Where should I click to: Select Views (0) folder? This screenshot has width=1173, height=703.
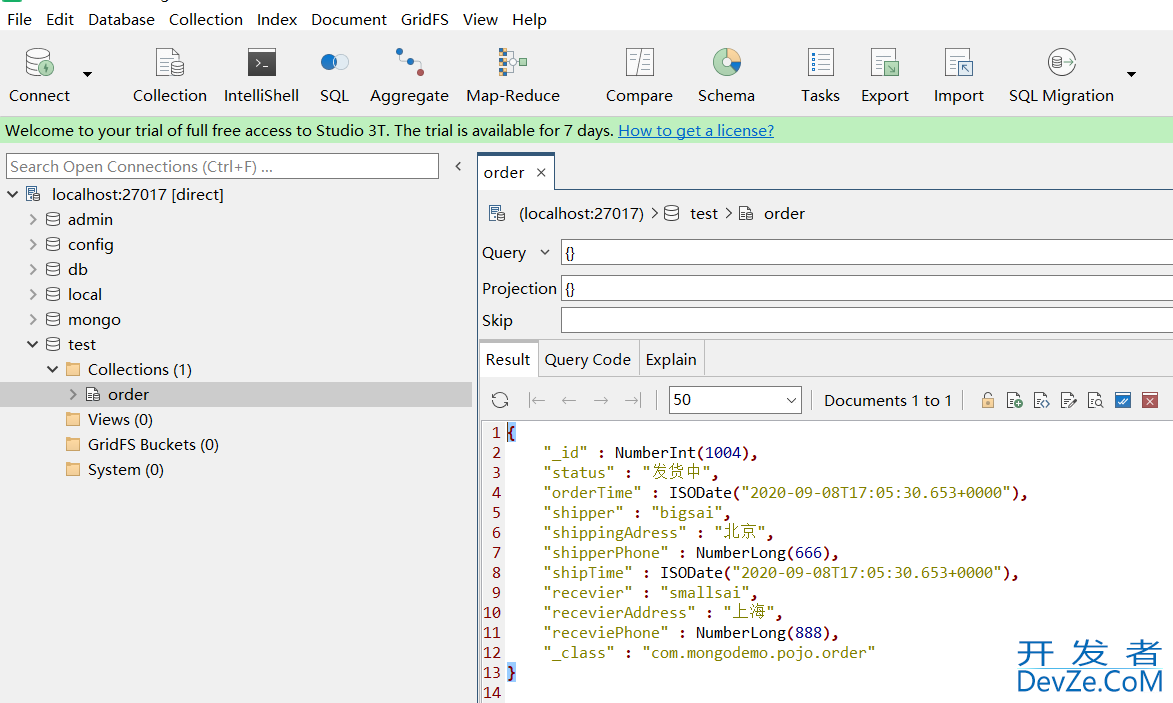pyautogui.click(x=120, y=420)
